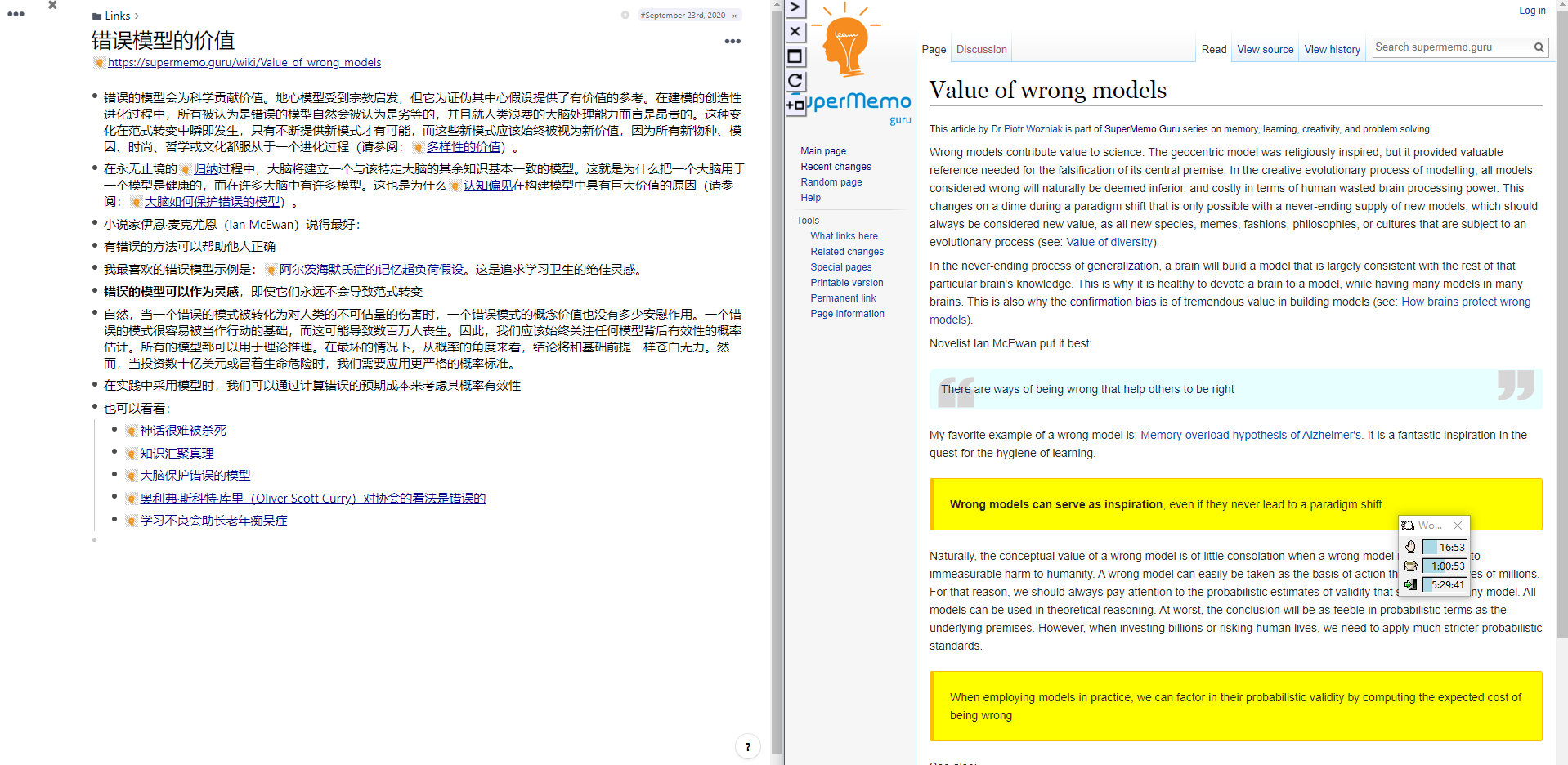This screenshot has width=1568, height=765.
Task: Click the hand icon in timer widget
Action: coord(1410,547)
